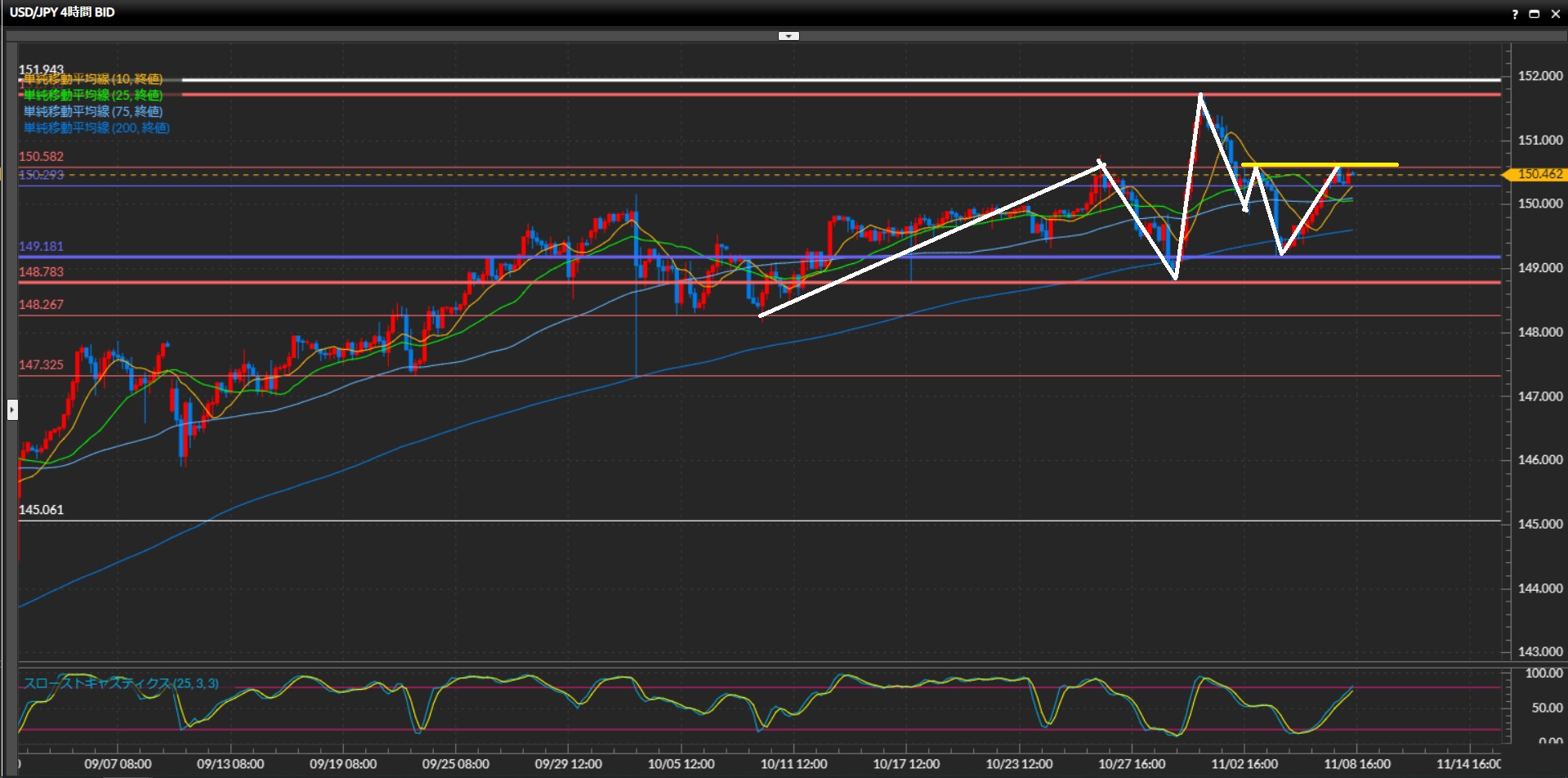The height and width of the screenshot is (778, 1568).
Task: Expand the top toolbar dropdown arrow
Action: pyautogui.click(x=788, y=36)
